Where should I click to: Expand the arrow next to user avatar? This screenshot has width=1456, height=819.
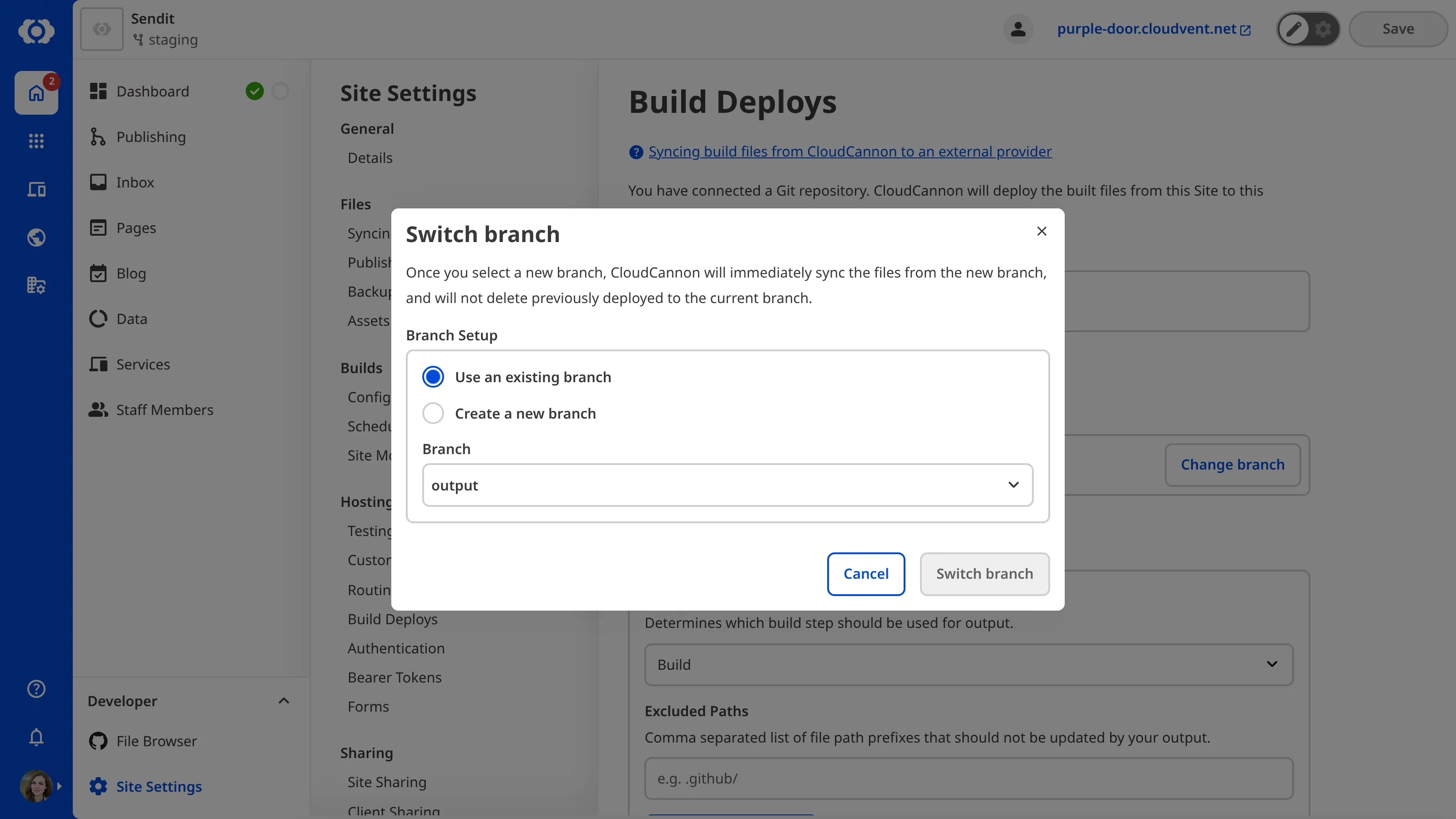pos(59,786)
